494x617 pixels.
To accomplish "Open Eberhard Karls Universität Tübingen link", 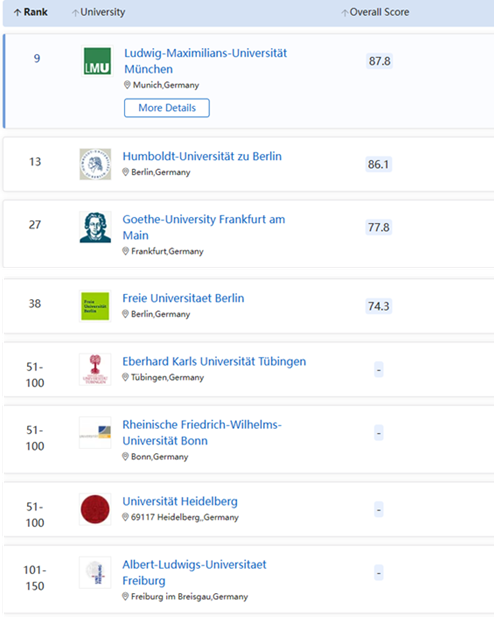I will coord(214,361).
